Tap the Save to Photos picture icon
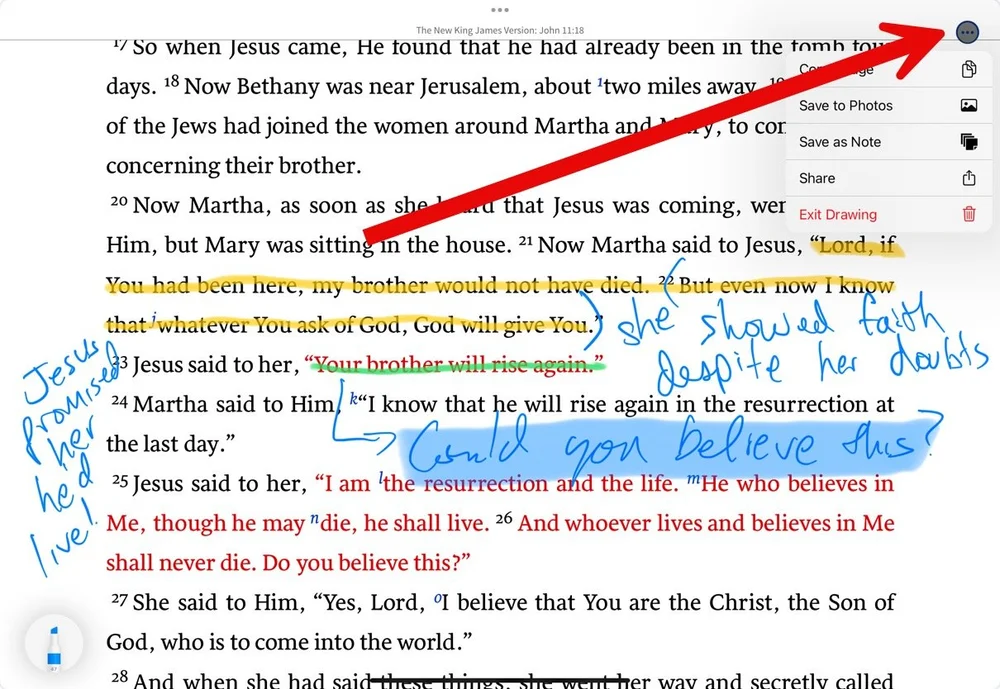 969,105
